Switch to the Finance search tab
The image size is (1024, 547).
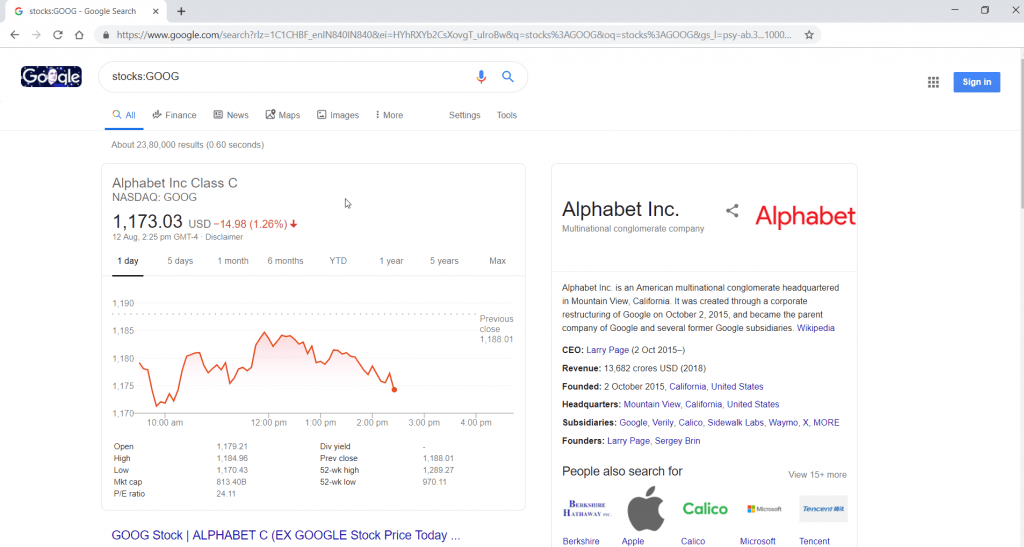(174, 115)
